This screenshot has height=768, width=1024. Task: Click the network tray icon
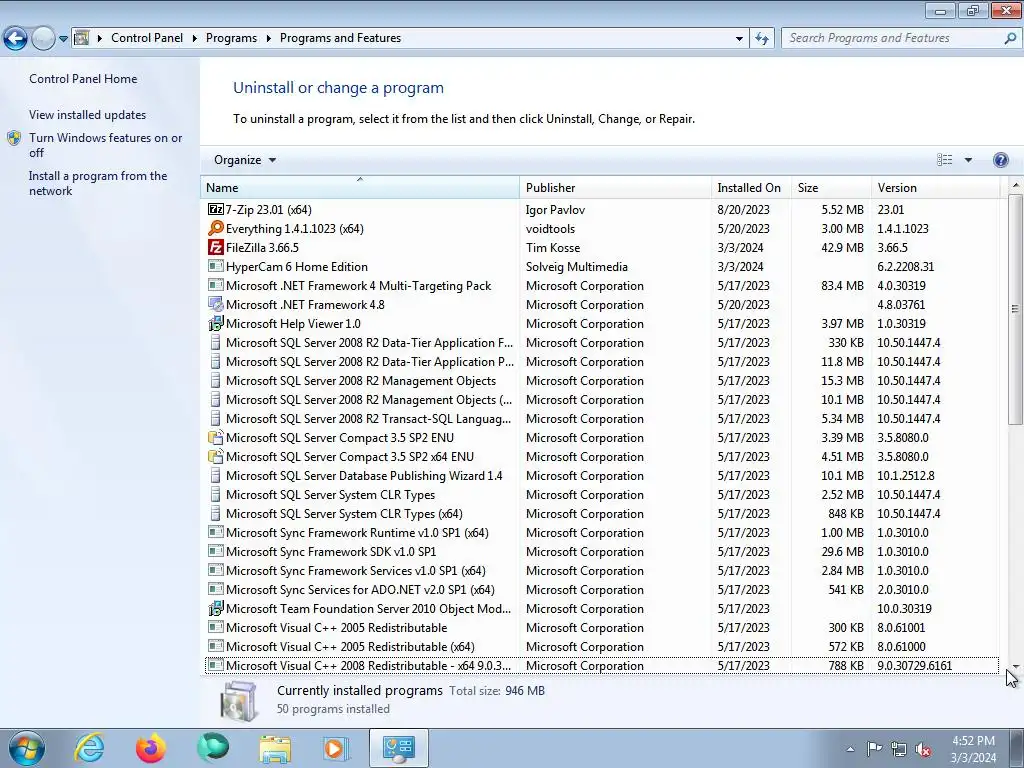(x=899, y=749)
